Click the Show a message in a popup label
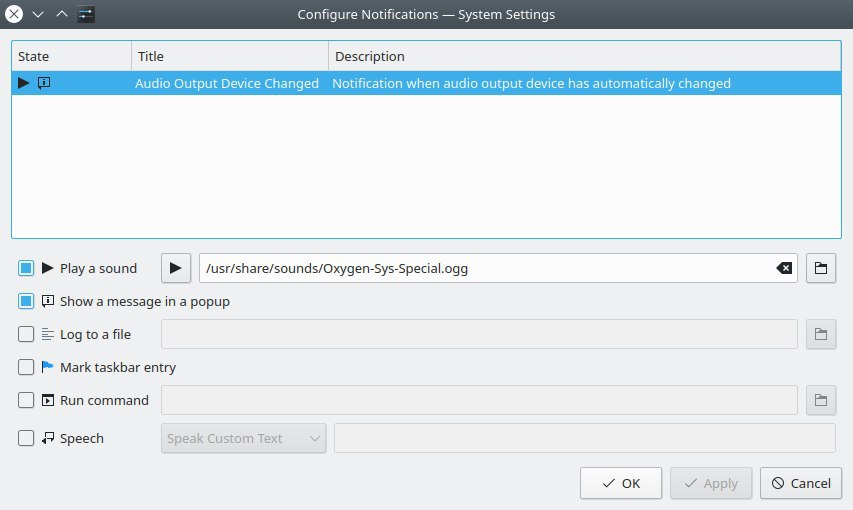This screenshot has height=510, width=853. point(145,302)
